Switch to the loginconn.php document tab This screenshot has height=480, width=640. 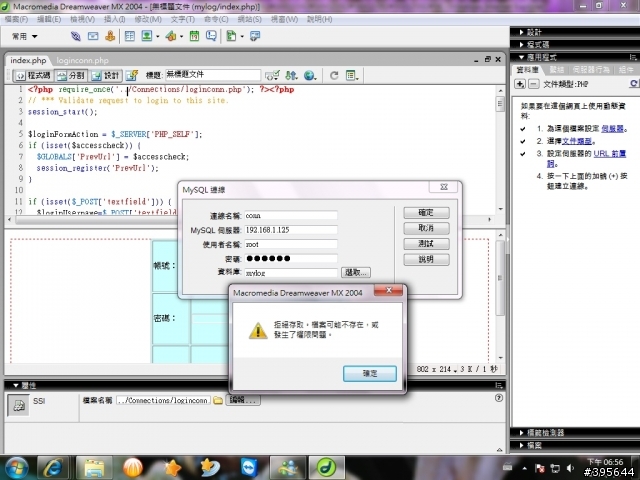click(82, 60)
